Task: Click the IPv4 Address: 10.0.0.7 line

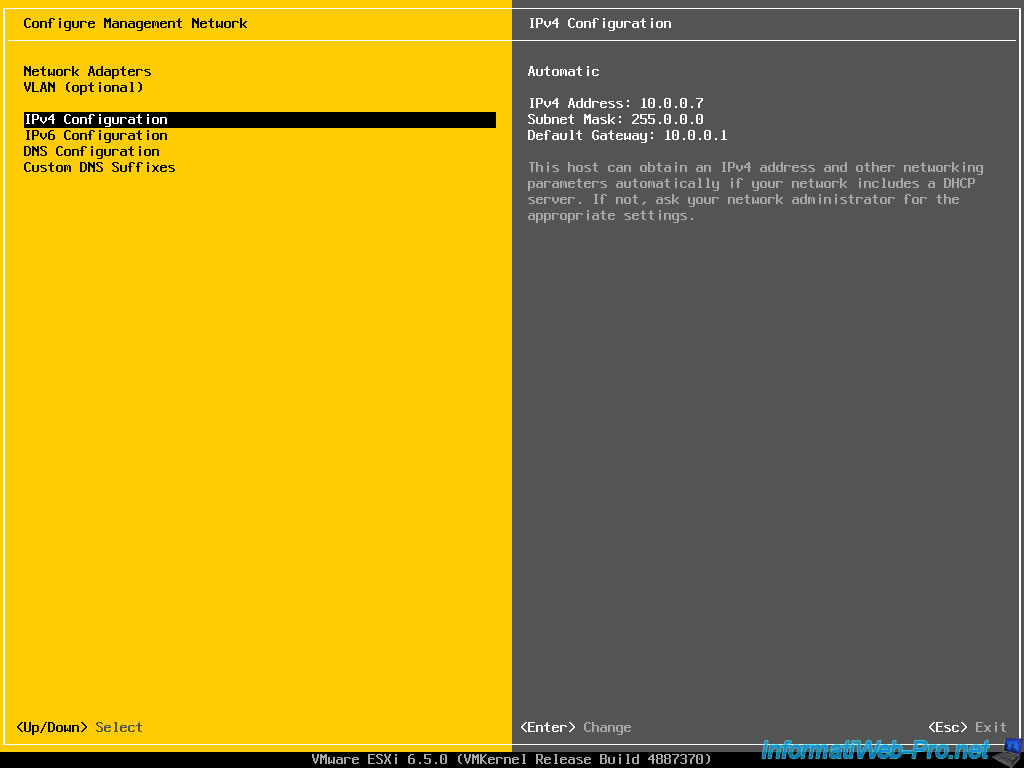Action: click(616, 103)
